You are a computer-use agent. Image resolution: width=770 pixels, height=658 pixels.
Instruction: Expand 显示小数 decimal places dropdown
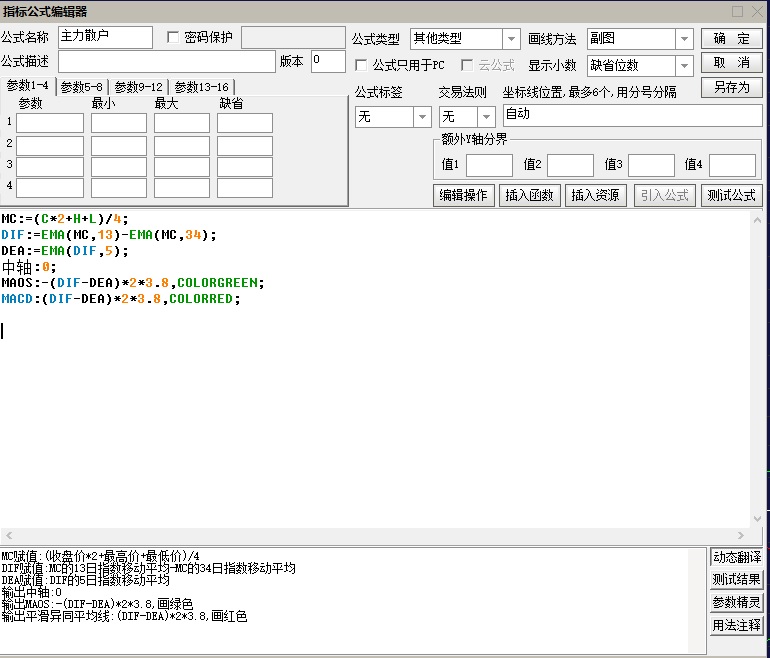click(684, 66)
